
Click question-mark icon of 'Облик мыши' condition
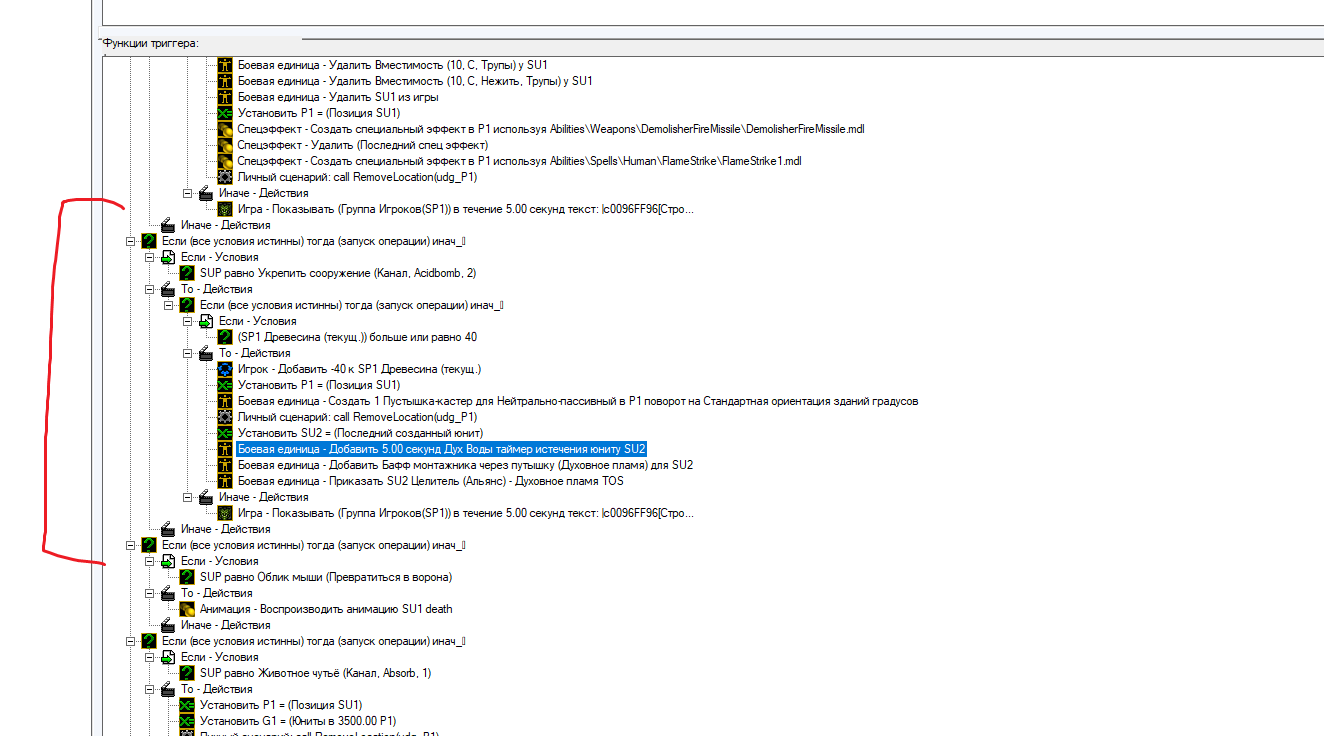point(187,577)
